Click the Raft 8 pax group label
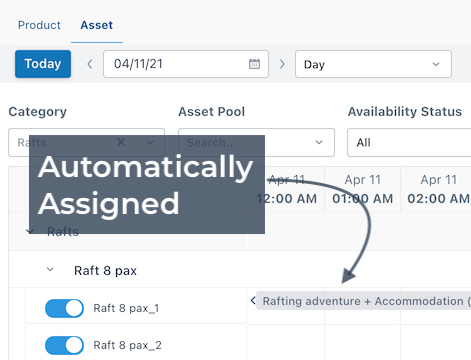471x360 pixels. (x=105, y=271)
